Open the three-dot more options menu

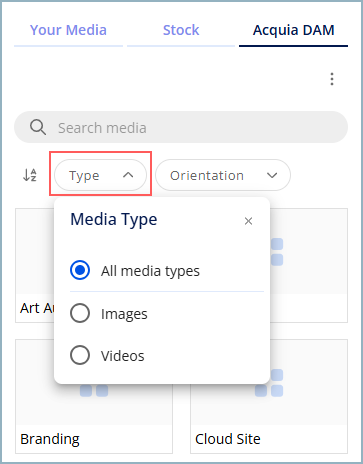pyautogui.click(x=332, y=79)
